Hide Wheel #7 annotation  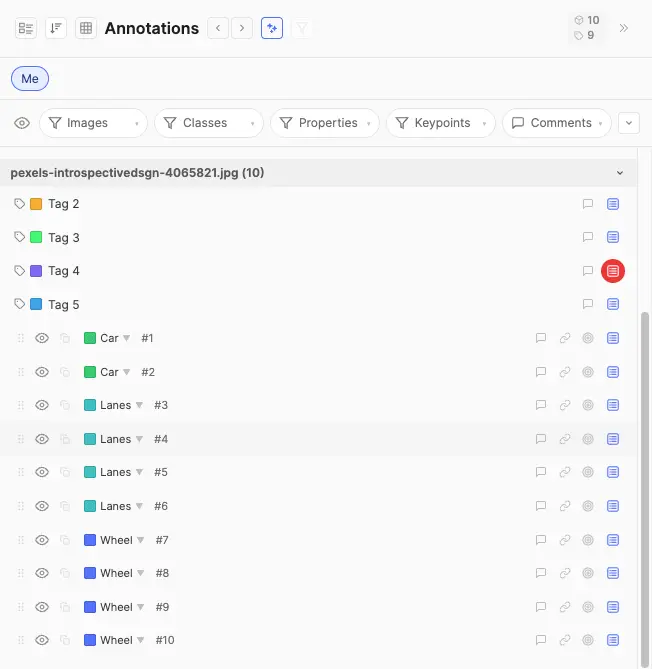[x=42, y=540]
